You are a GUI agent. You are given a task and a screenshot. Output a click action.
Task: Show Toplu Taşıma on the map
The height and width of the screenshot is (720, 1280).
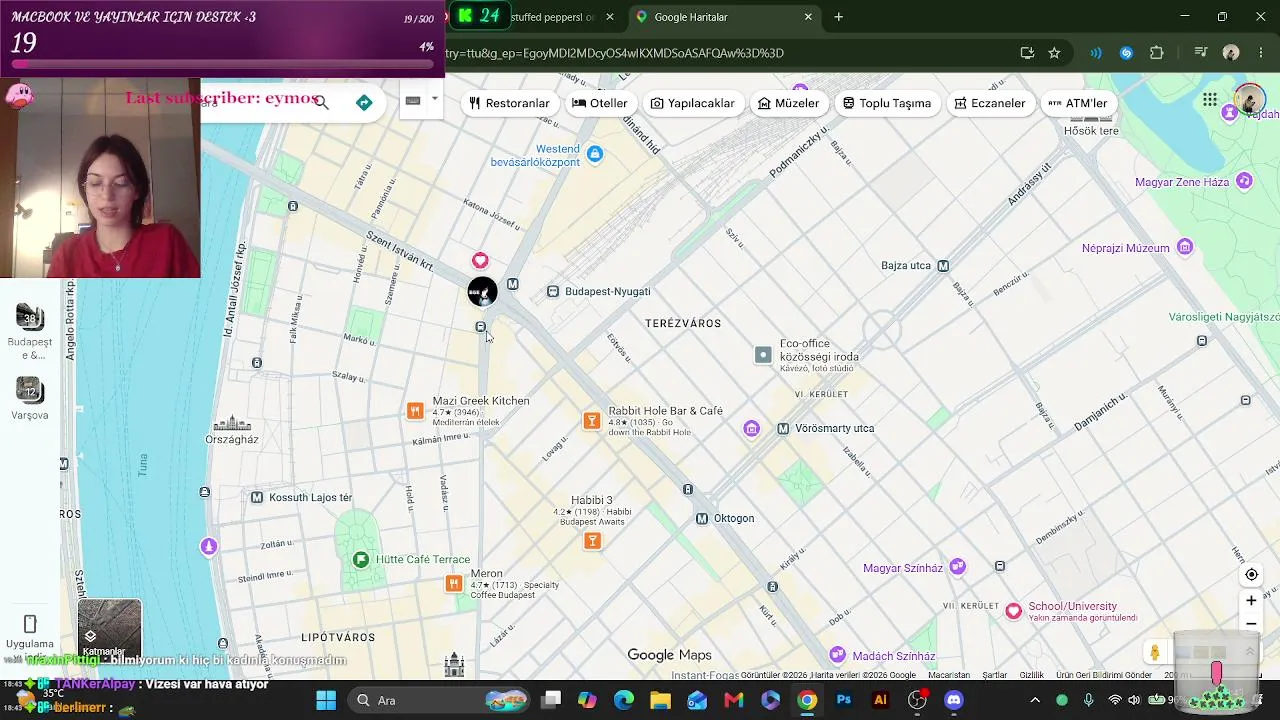[x=887, y=103]
